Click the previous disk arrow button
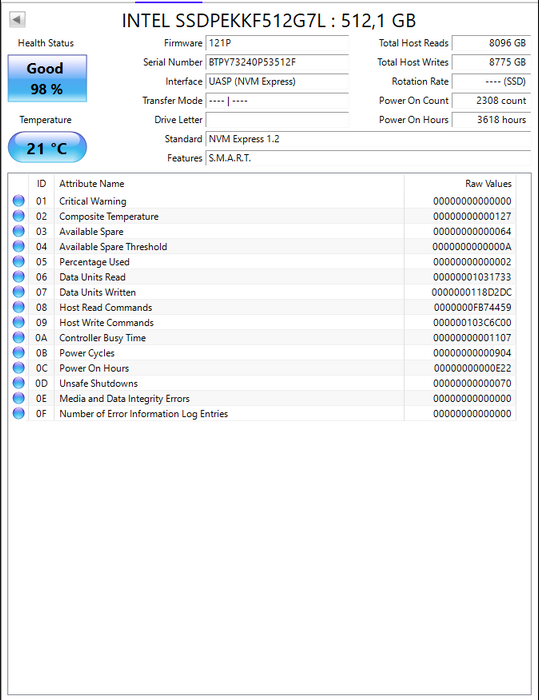The height and width of the screenshot is (700, 539). [x=17, y=20]
